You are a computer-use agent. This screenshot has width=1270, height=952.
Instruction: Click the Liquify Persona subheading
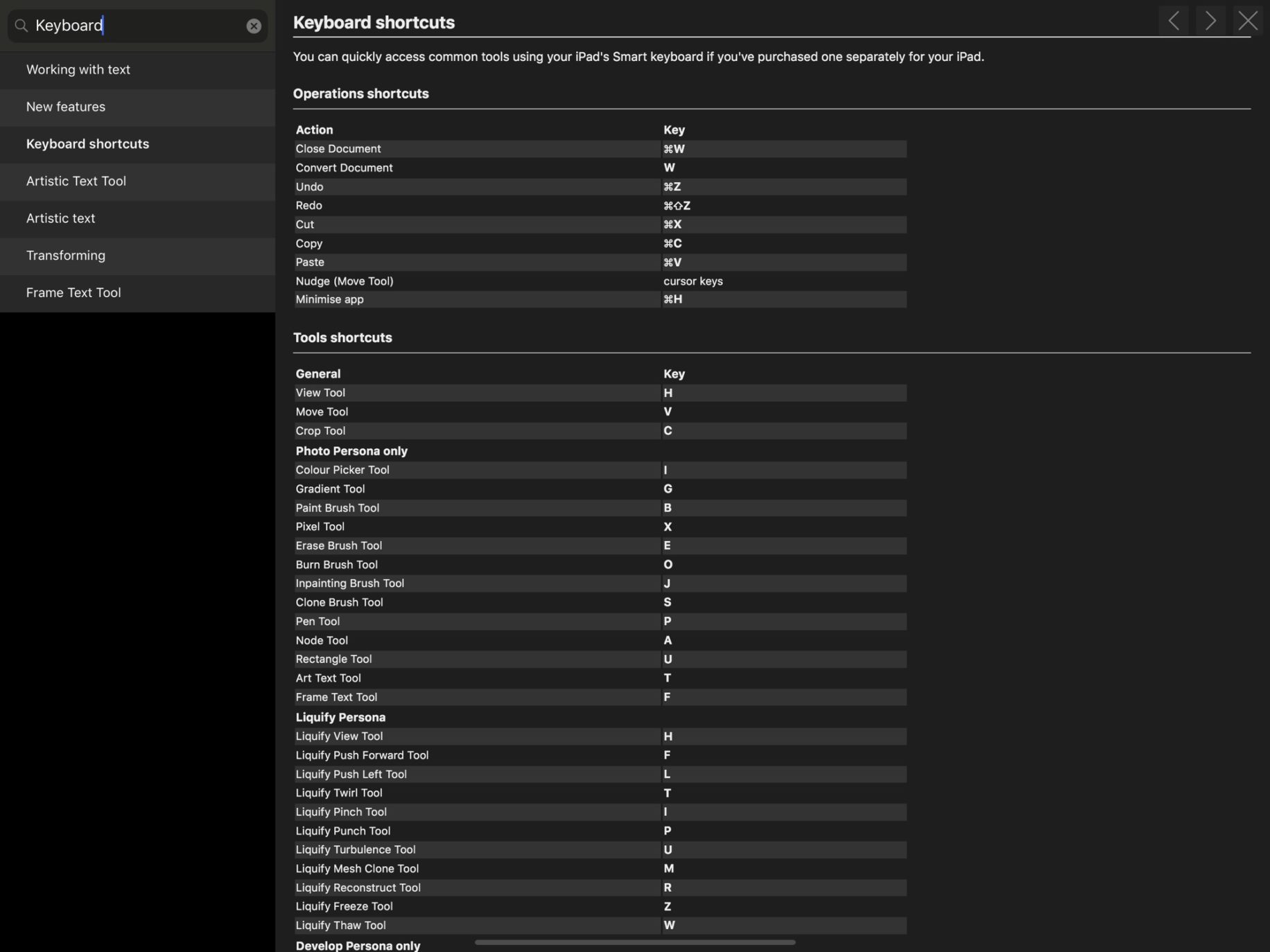point(340,717)
